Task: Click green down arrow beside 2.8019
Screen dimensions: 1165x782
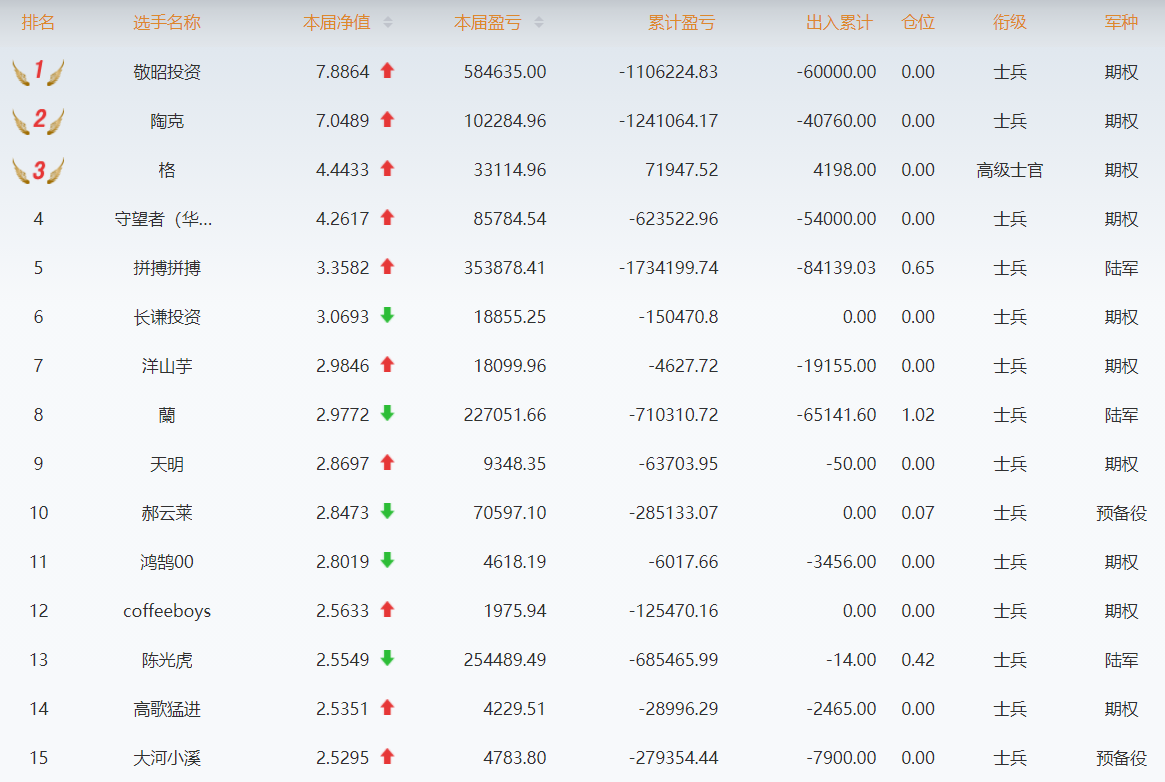Action: pyautogui.click(x=387, y=561)
